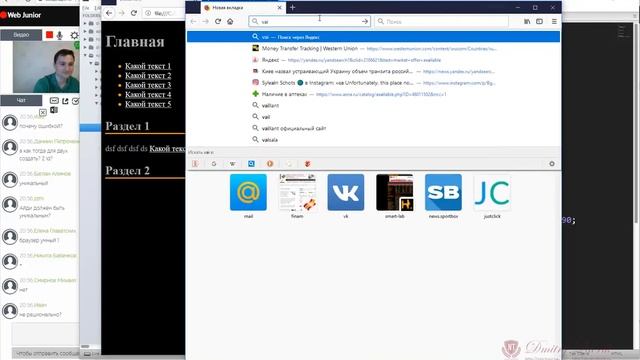This screenshot has height=360, width=640.
Task: Open the Firefox hamburger menu
Action: 554,21
